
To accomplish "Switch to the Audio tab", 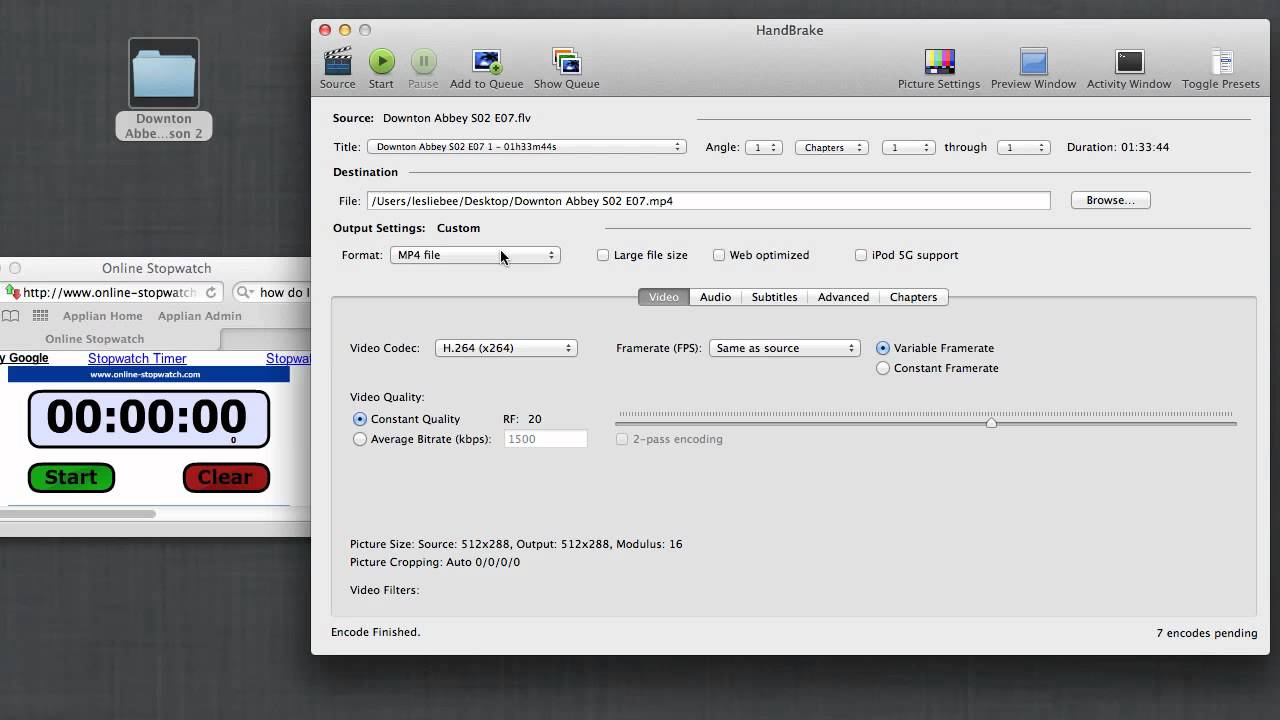I will (x=715, y=297).
